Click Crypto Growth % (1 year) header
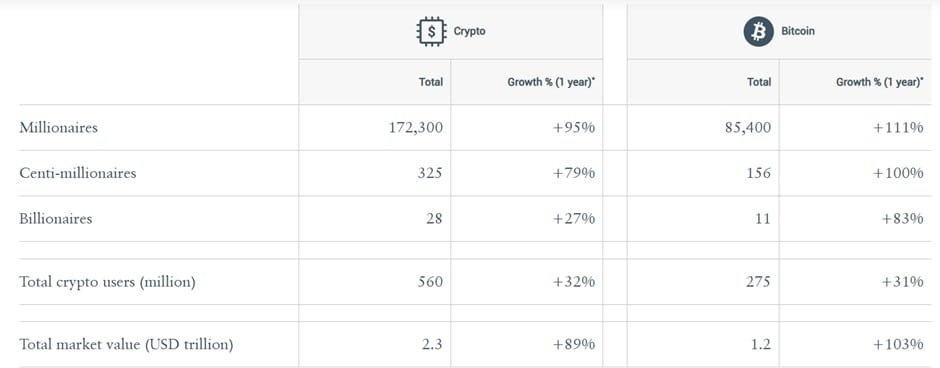The width and height of the screenshot is (940, 368). point(551,82)
